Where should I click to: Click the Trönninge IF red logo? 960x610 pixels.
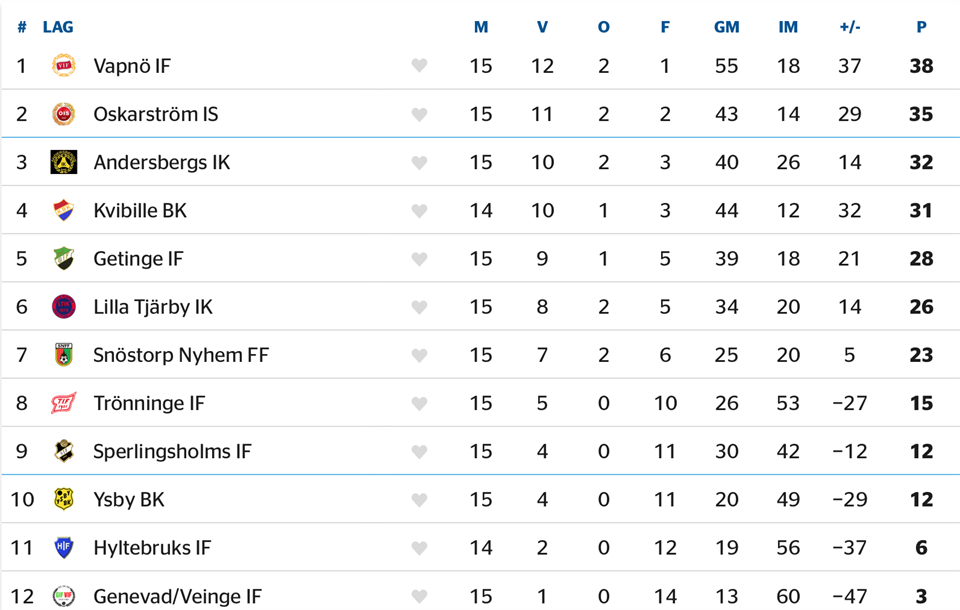(63, 403)
